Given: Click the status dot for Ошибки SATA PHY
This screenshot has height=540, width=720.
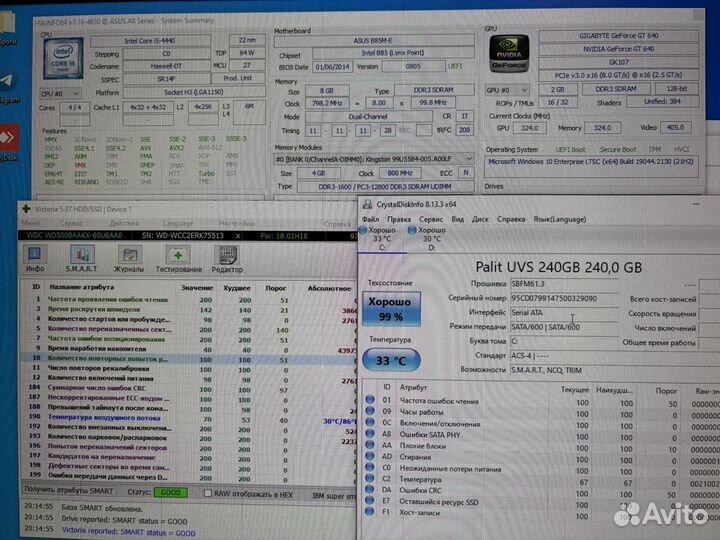Looking at the screenshot, I should [370, 433].
